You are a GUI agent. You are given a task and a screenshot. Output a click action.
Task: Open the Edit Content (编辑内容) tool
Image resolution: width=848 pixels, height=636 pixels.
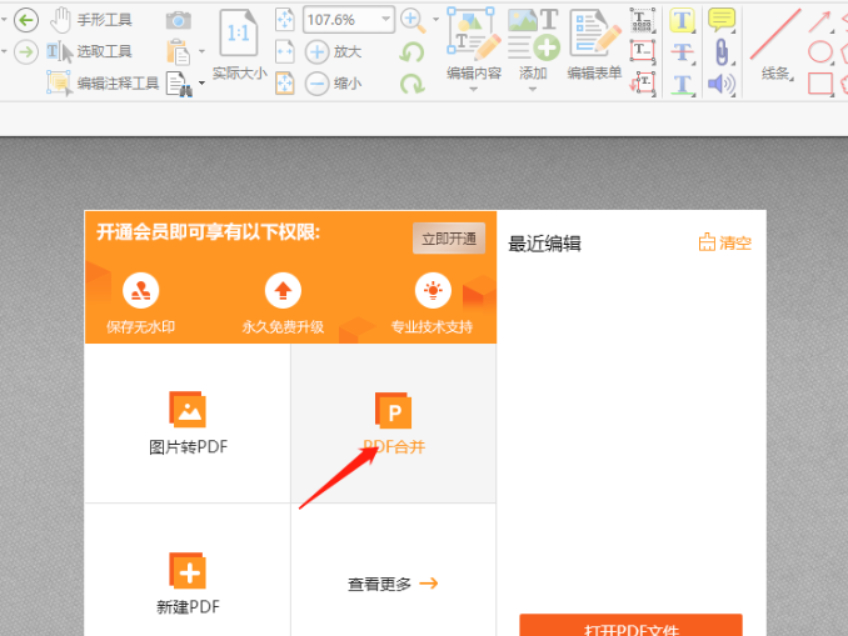pos(474,44)
